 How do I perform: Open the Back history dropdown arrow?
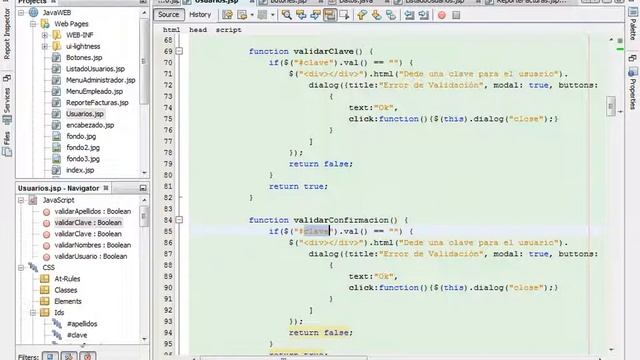click(252, 15)
